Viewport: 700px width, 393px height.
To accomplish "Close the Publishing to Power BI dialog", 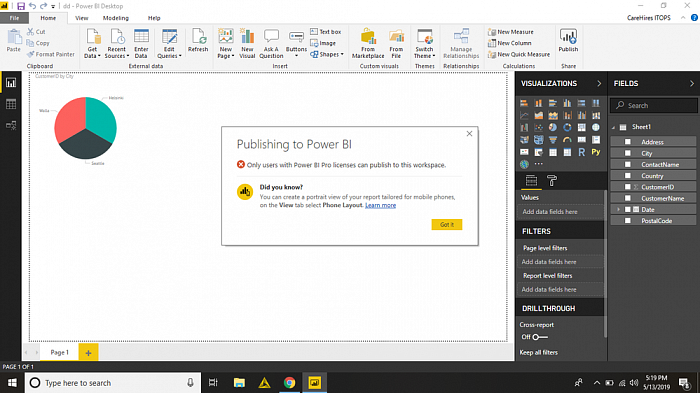I will pos(469,134).
